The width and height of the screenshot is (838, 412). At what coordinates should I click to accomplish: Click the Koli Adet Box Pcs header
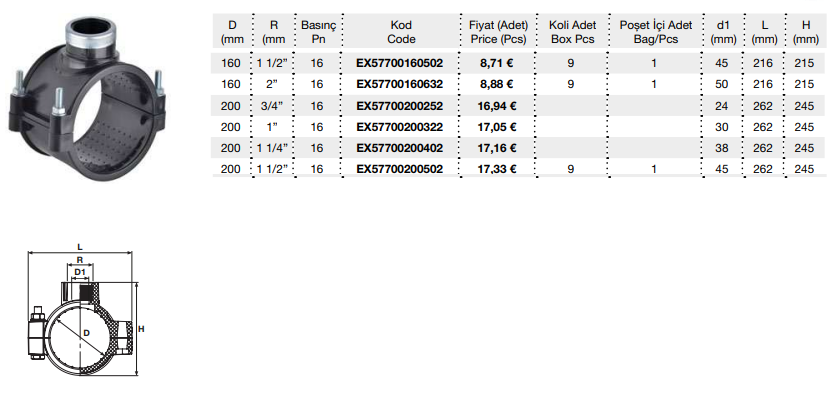(x=570, y=31)
